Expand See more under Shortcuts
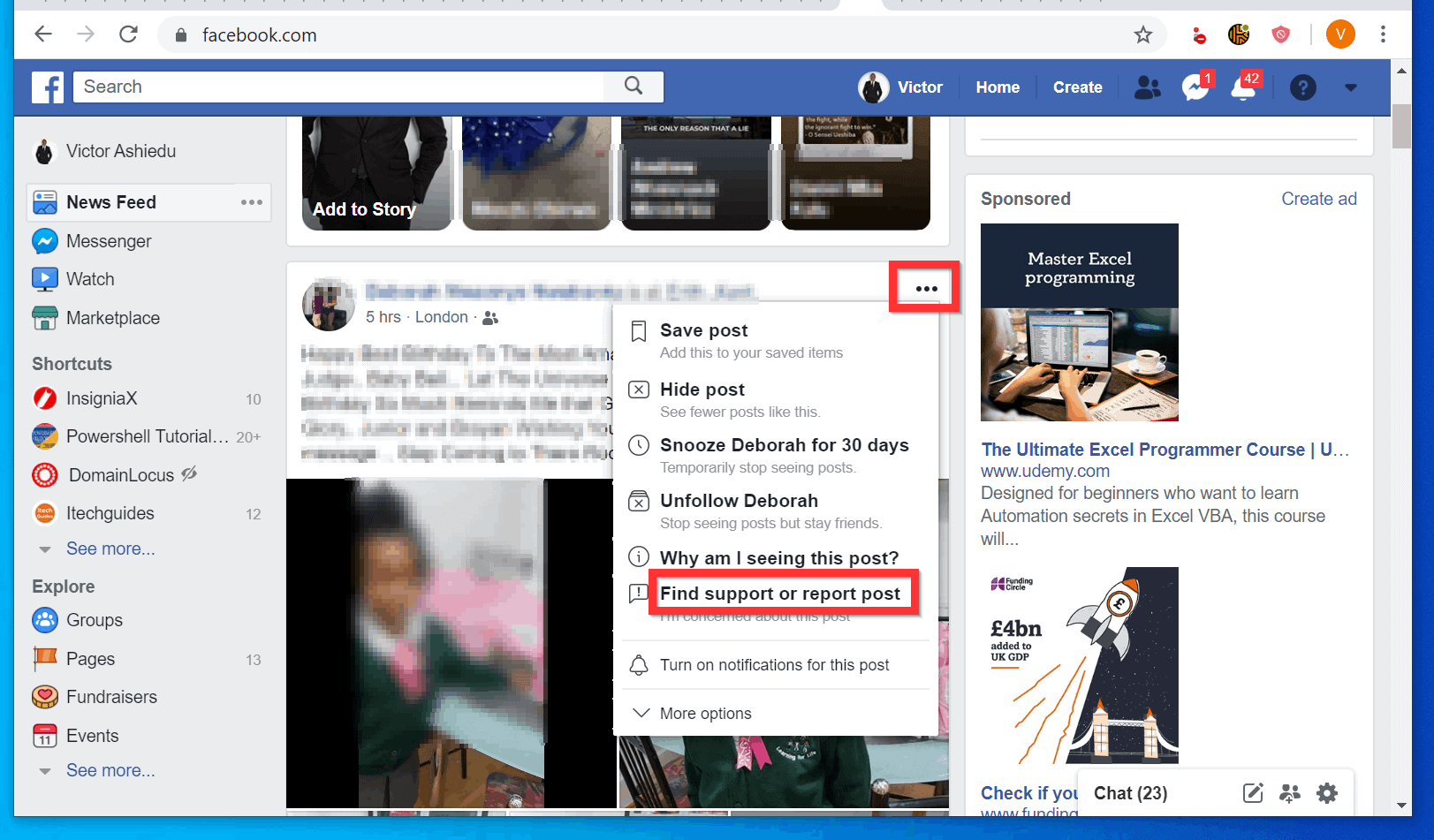This screenshot has width=1434, height=840. [x=110, y=548]
